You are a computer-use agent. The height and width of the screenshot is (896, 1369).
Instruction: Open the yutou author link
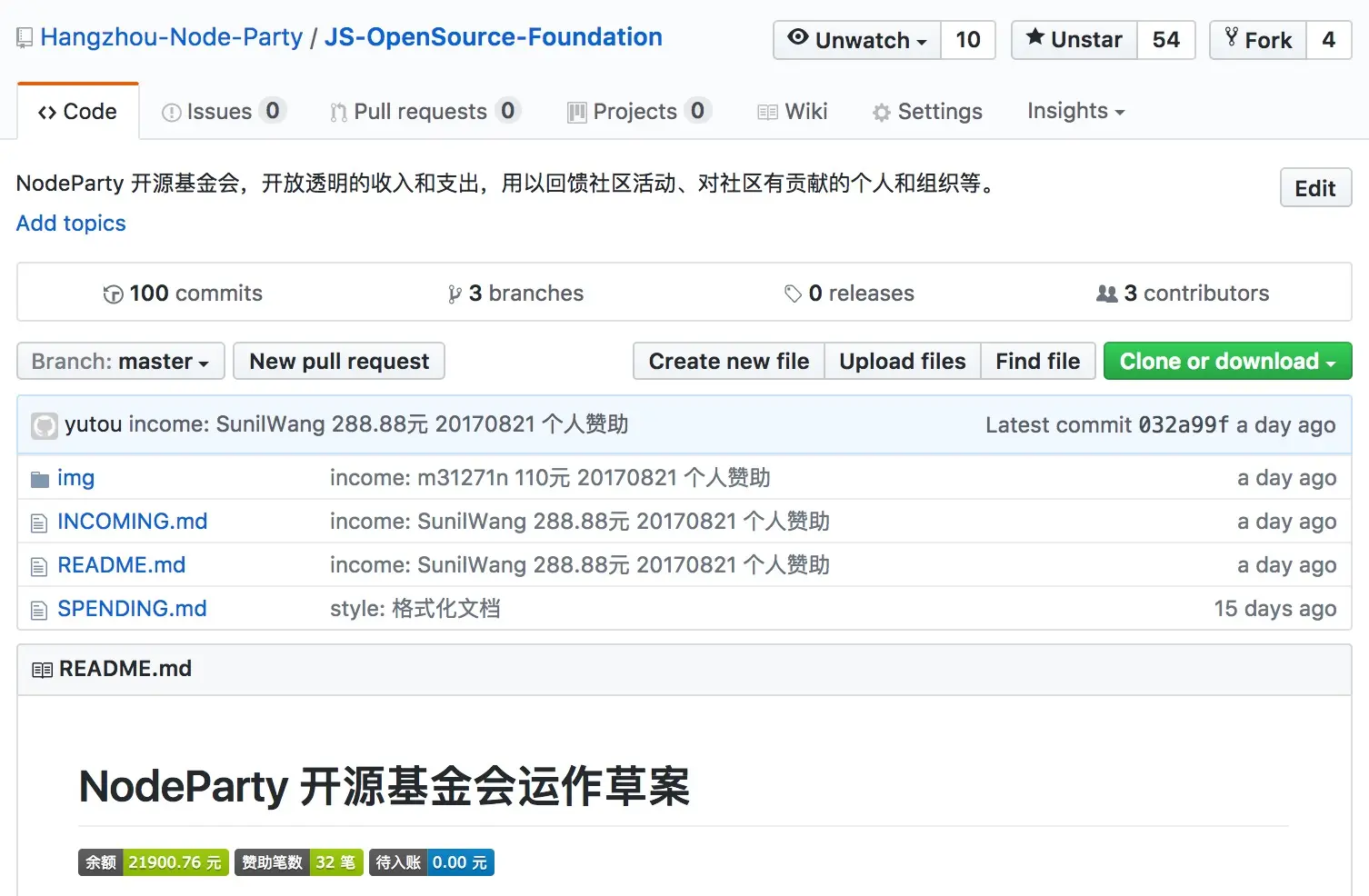(x=94, y=424)
